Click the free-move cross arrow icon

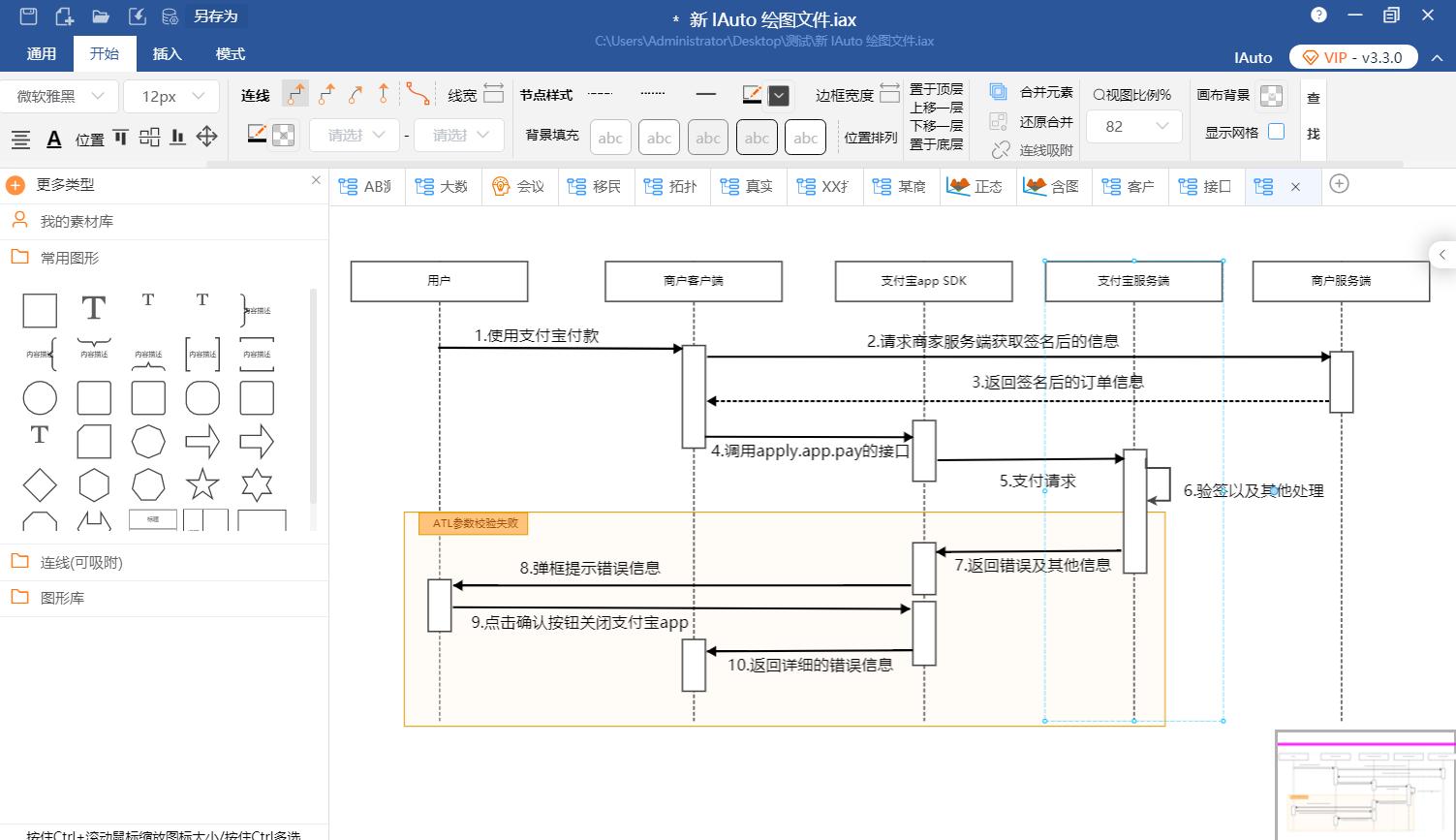coord(206,137)
